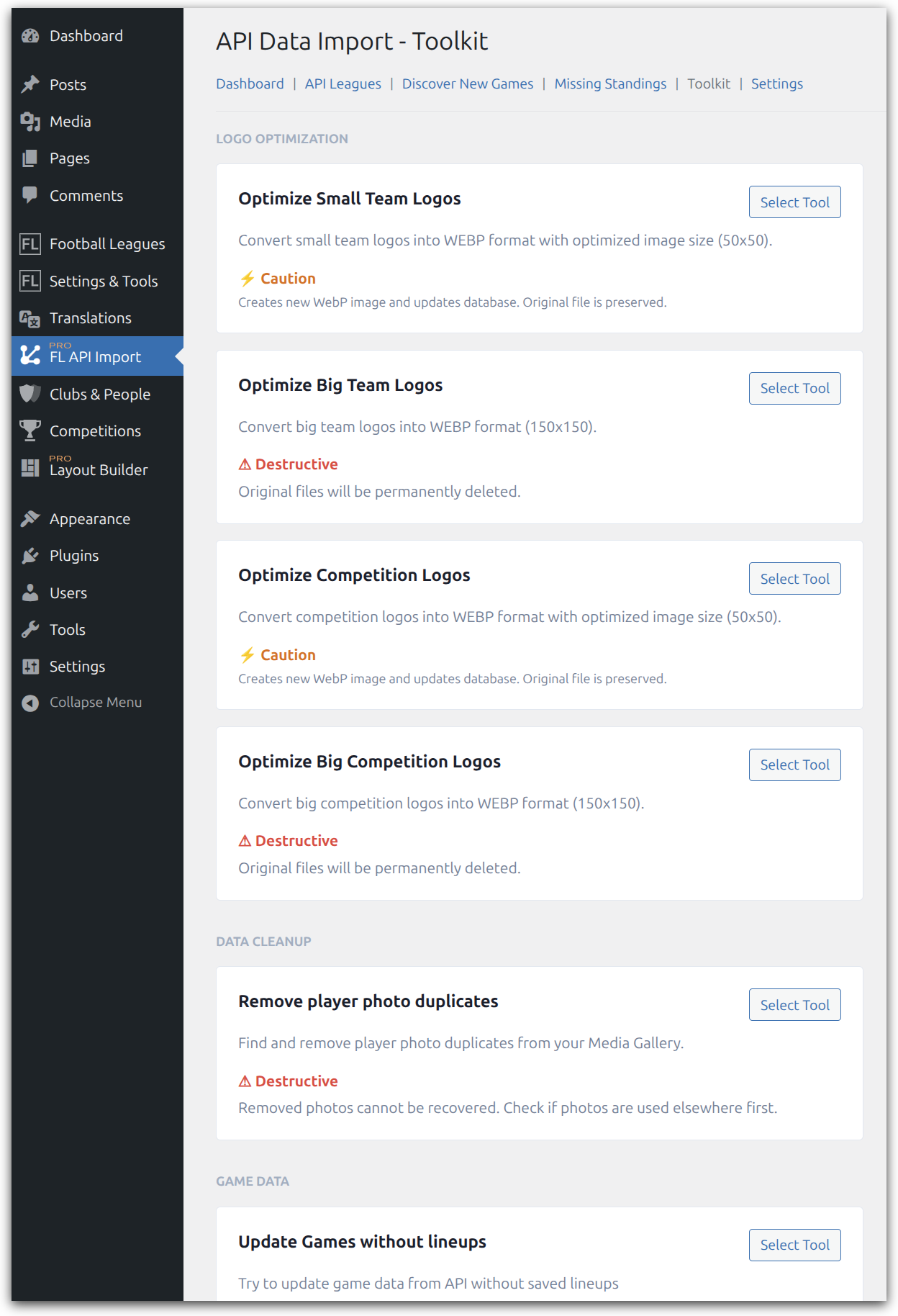Viewport: 898px width, 1316px height.
Task: Click the Tools wrench icon
Action: [30, 630]
